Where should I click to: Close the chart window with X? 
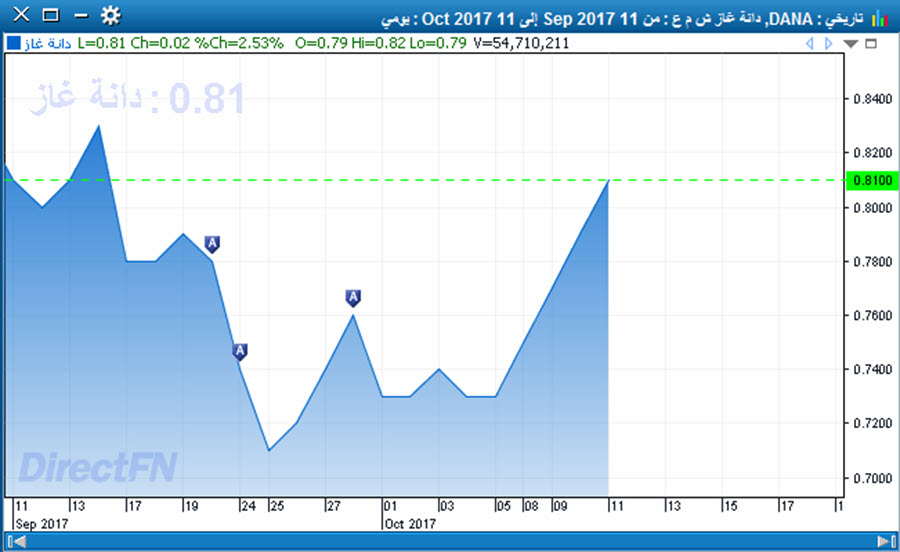[x=20, y=15]
